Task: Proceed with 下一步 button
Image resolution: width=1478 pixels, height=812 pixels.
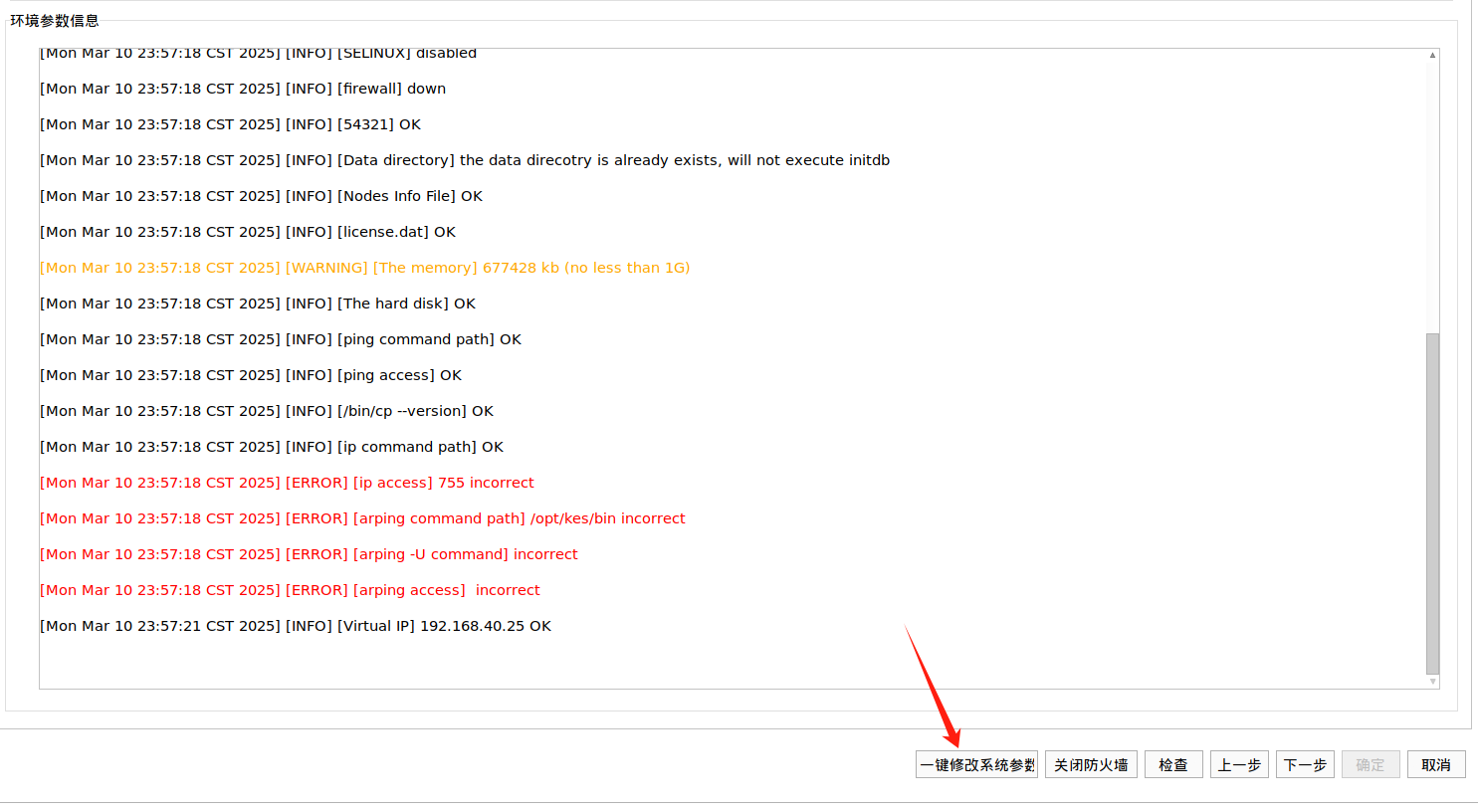Action: click(x=1305, y=764)
